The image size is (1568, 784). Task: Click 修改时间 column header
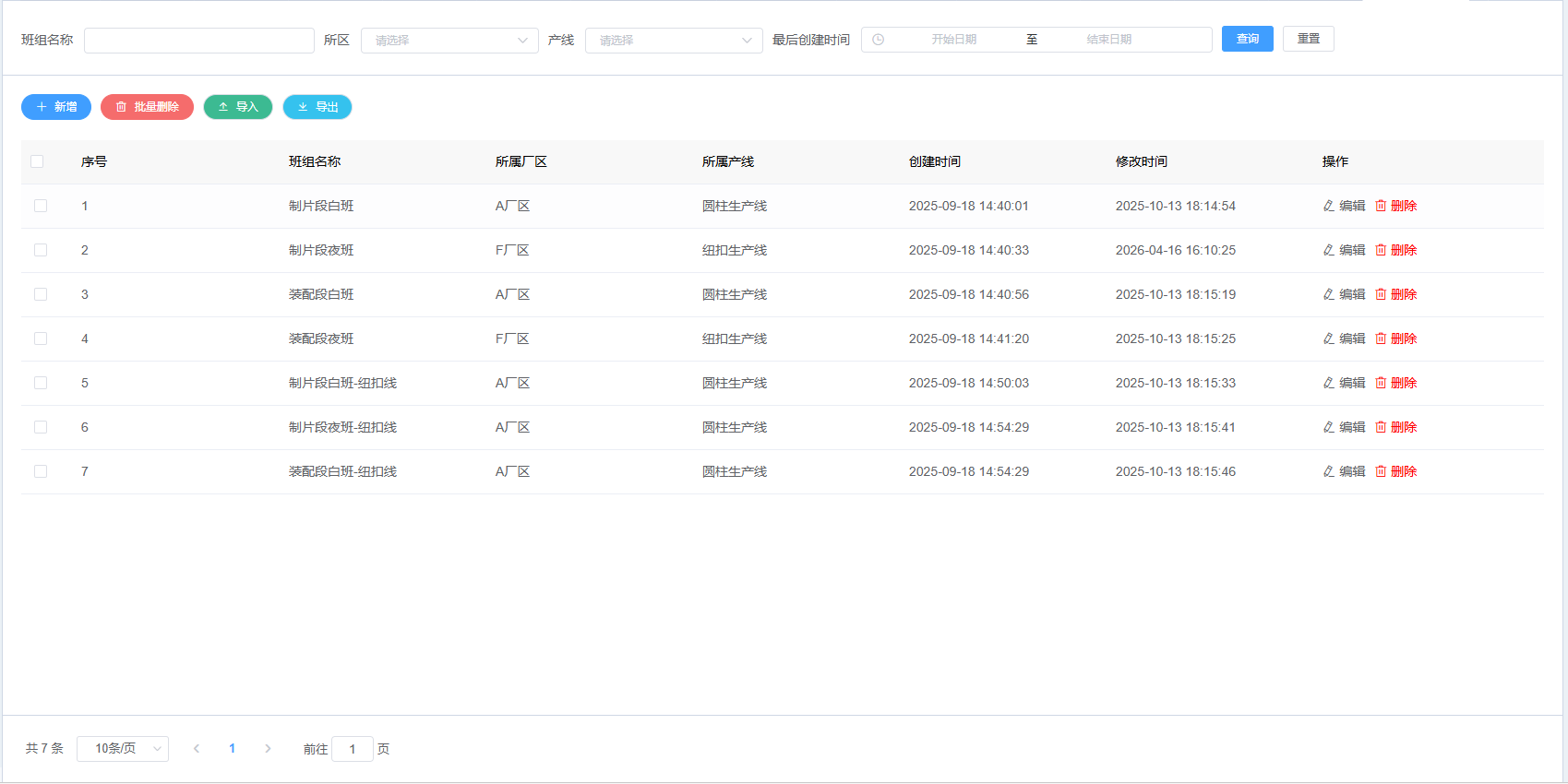pos(1142,161)
